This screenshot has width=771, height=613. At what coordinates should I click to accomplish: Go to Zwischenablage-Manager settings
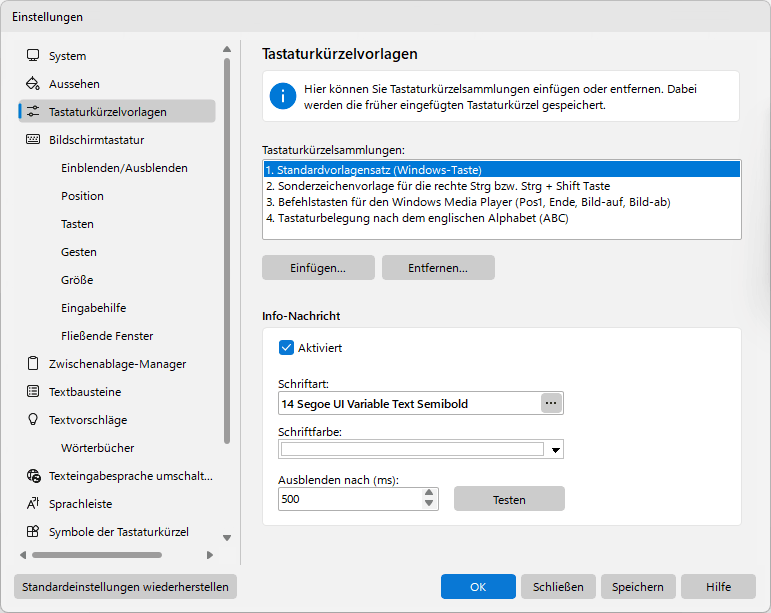[117, 364]
